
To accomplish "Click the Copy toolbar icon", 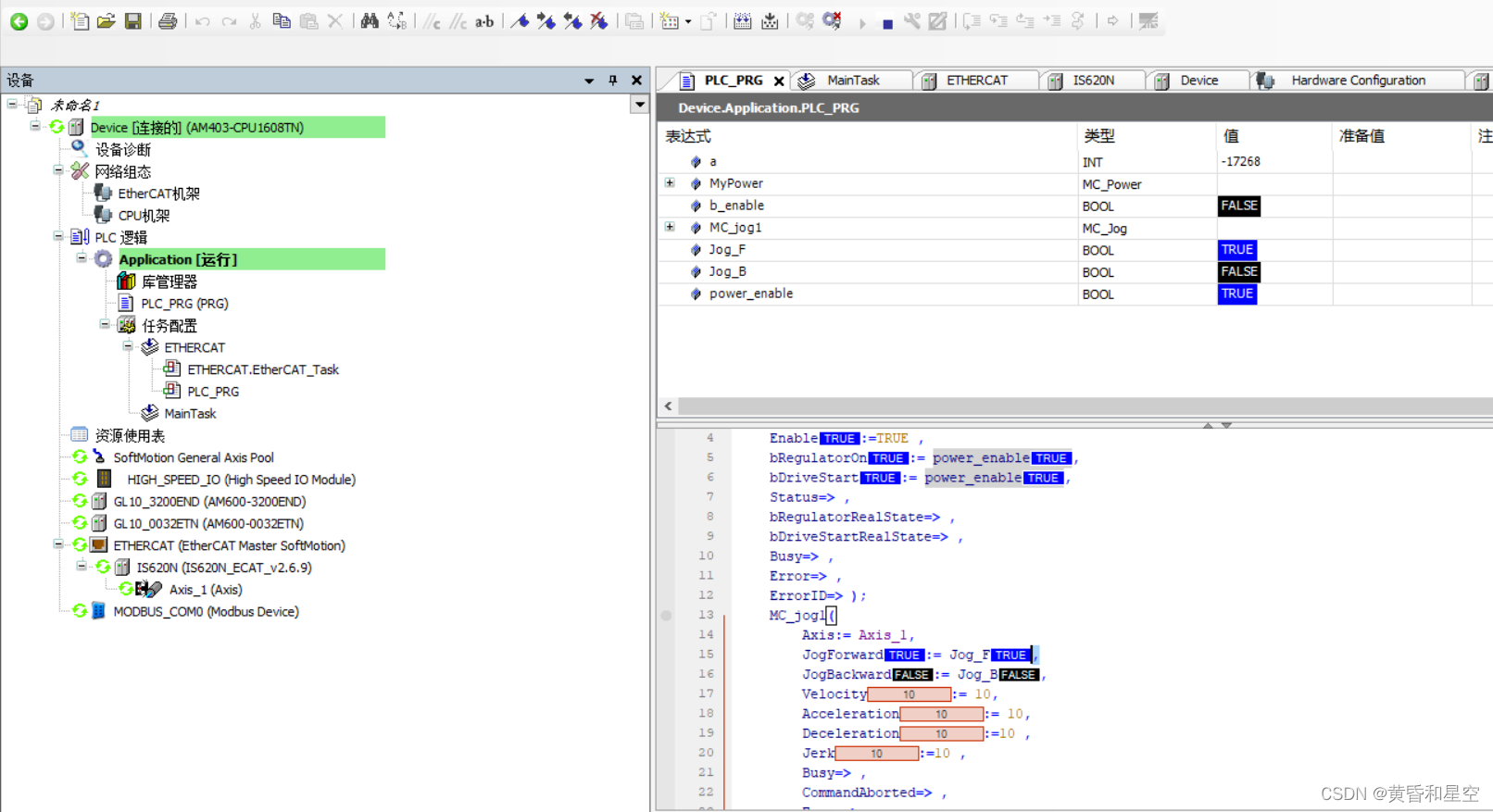I will 282,21.
